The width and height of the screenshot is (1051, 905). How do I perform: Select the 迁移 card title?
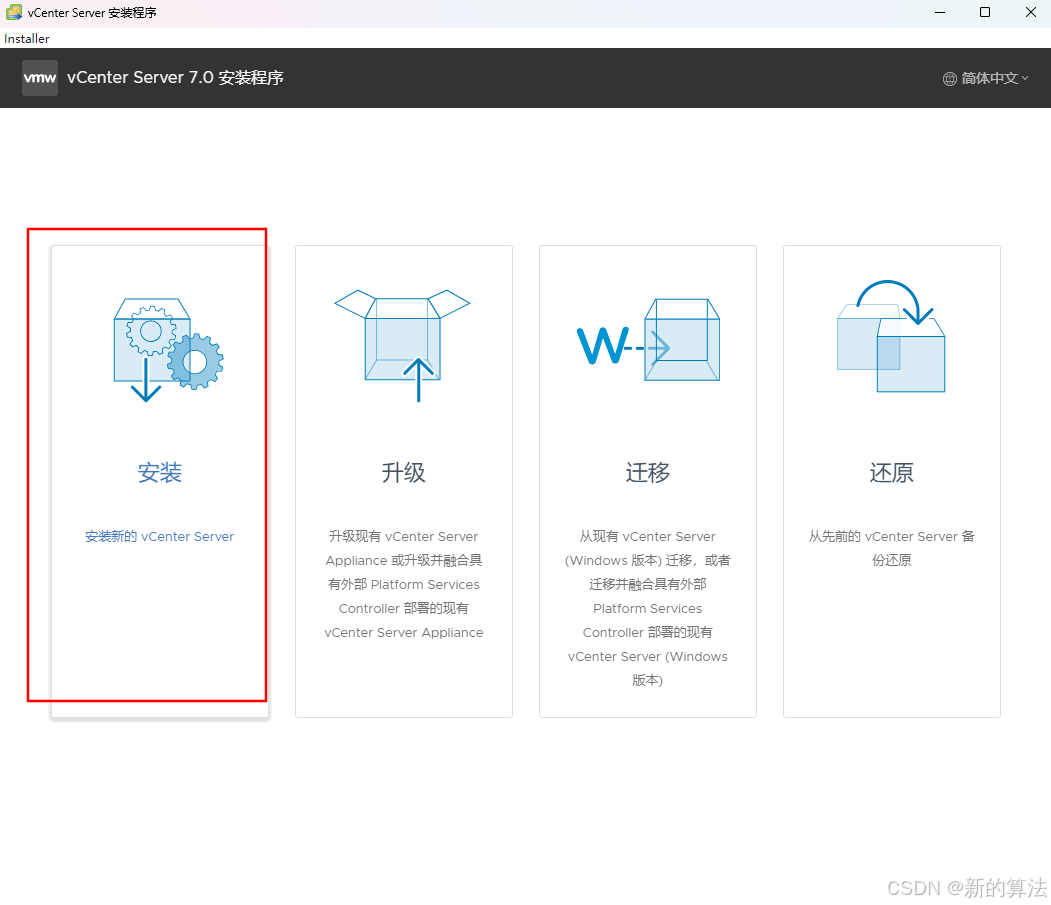(647, 473)
